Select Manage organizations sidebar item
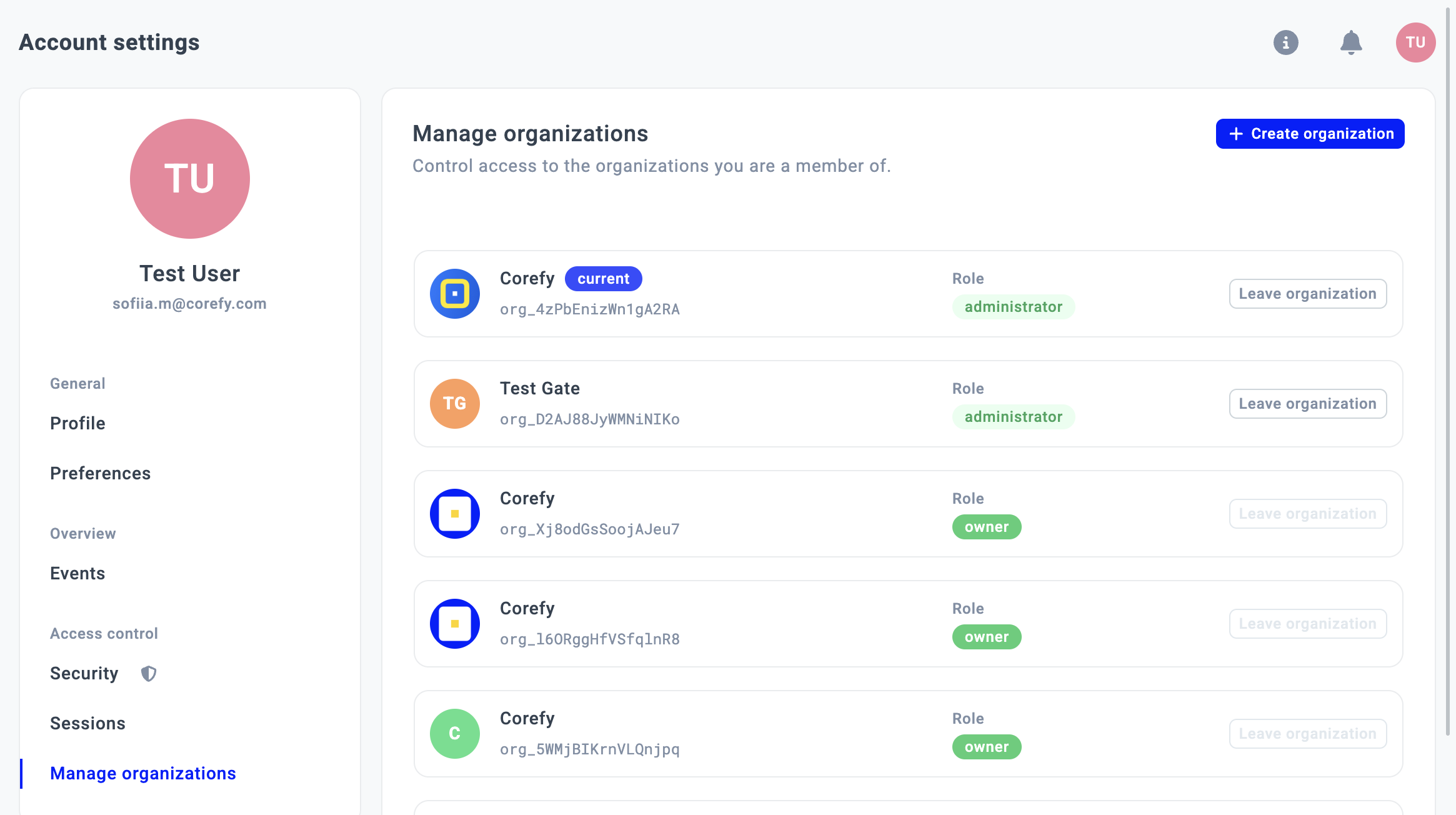1456x815 pixels. pos(142,773)
